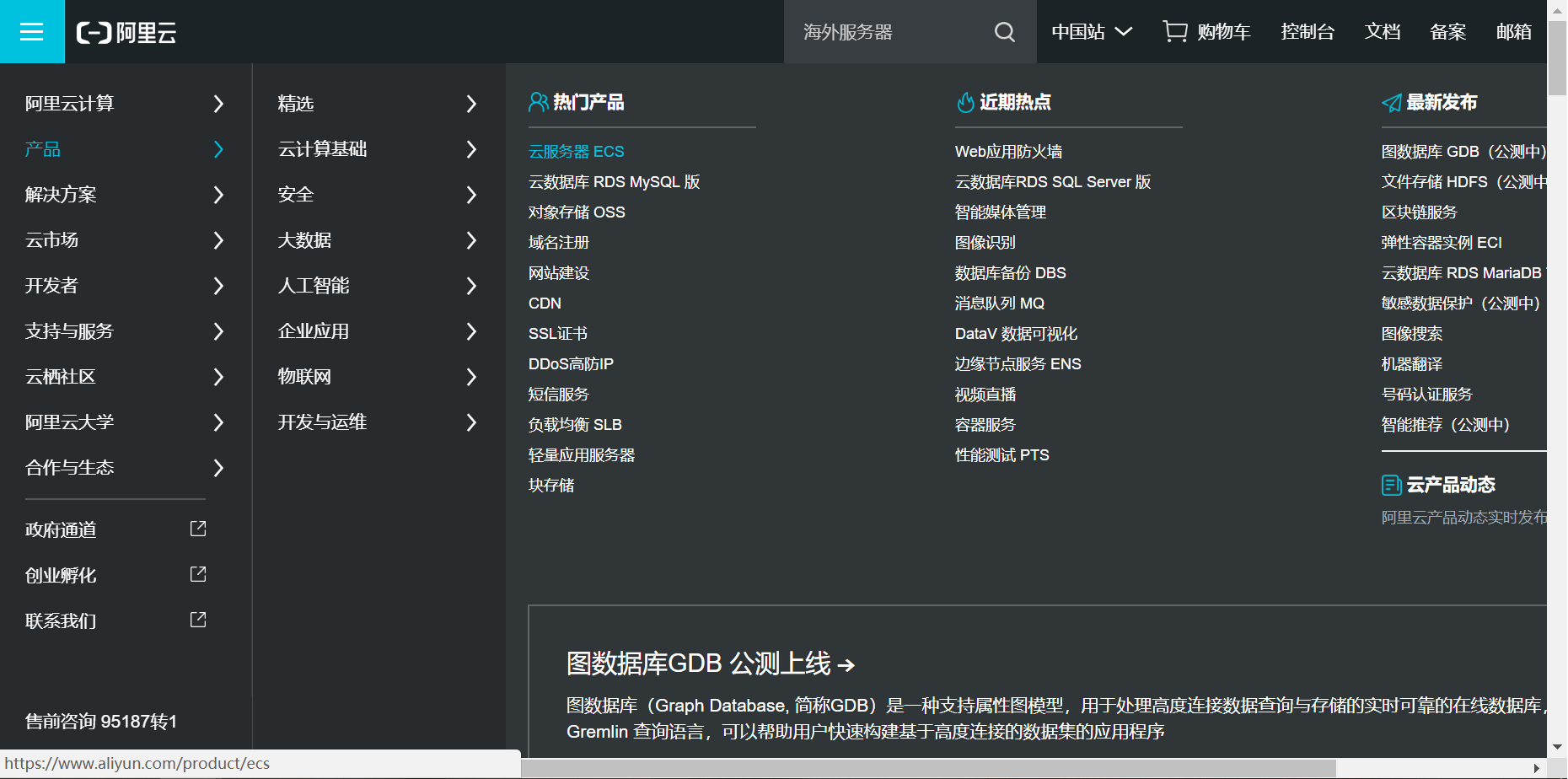Click the document icon beside 云产品动态
This screenshot has height=779, width=1568.
click(1391, 484)
